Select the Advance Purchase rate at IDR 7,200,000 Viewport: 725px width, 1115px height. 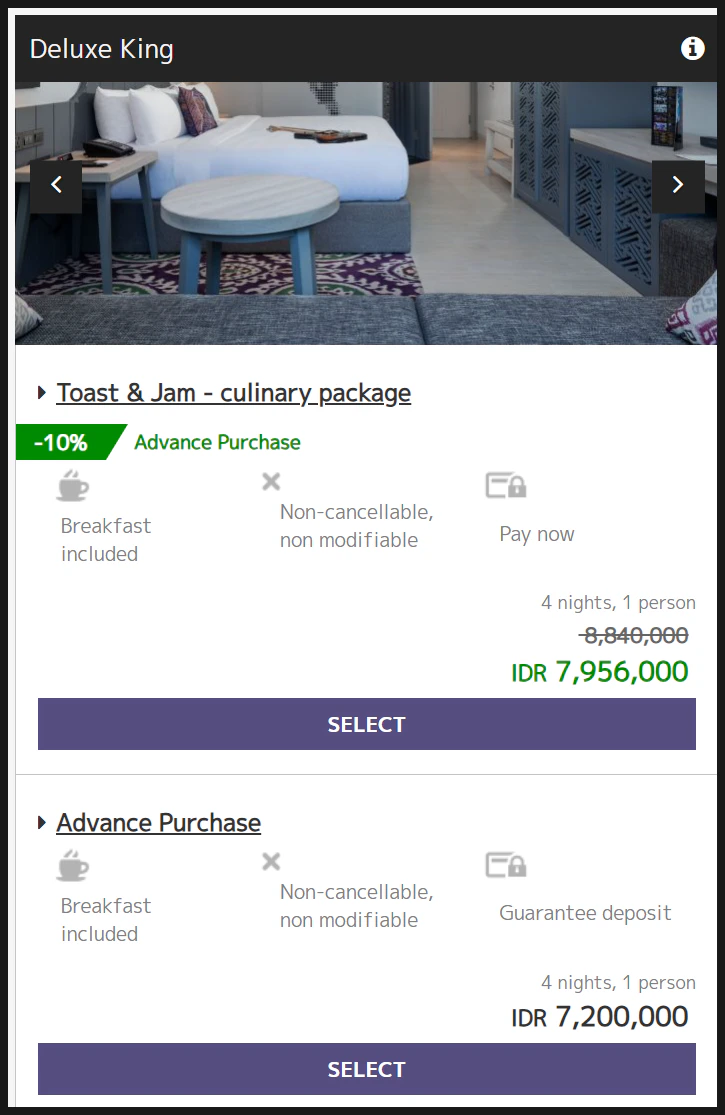(x=366, y=1069)
